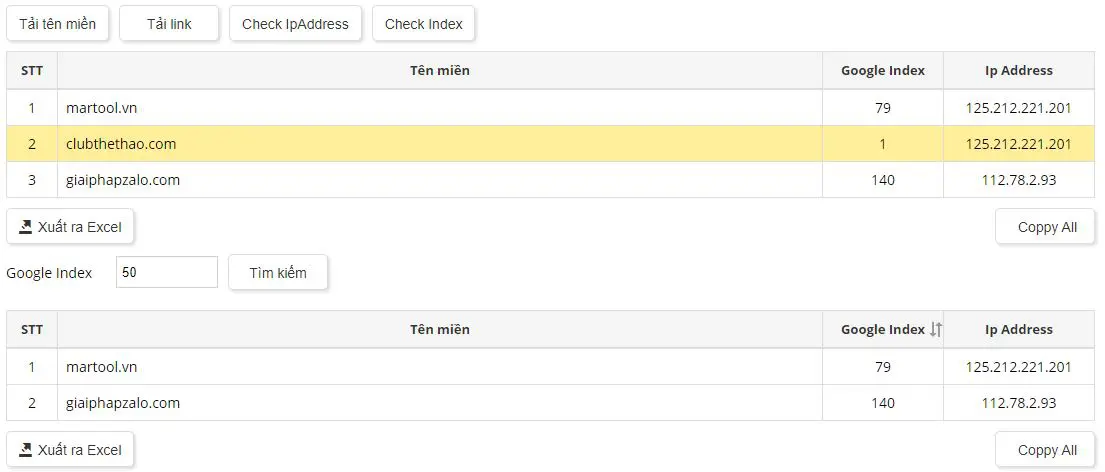Click the export icon in the top Xuất ra Excel button
Screen dimensions: 1105x472
click(25, 227)
